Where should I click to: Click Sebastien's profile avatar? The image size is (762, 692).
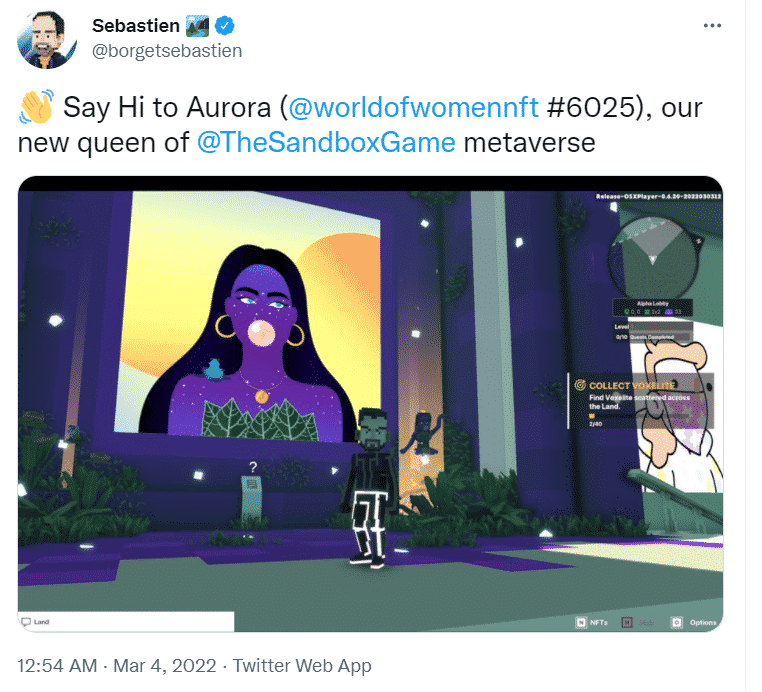pyautogui.click(x=47, y=39)
